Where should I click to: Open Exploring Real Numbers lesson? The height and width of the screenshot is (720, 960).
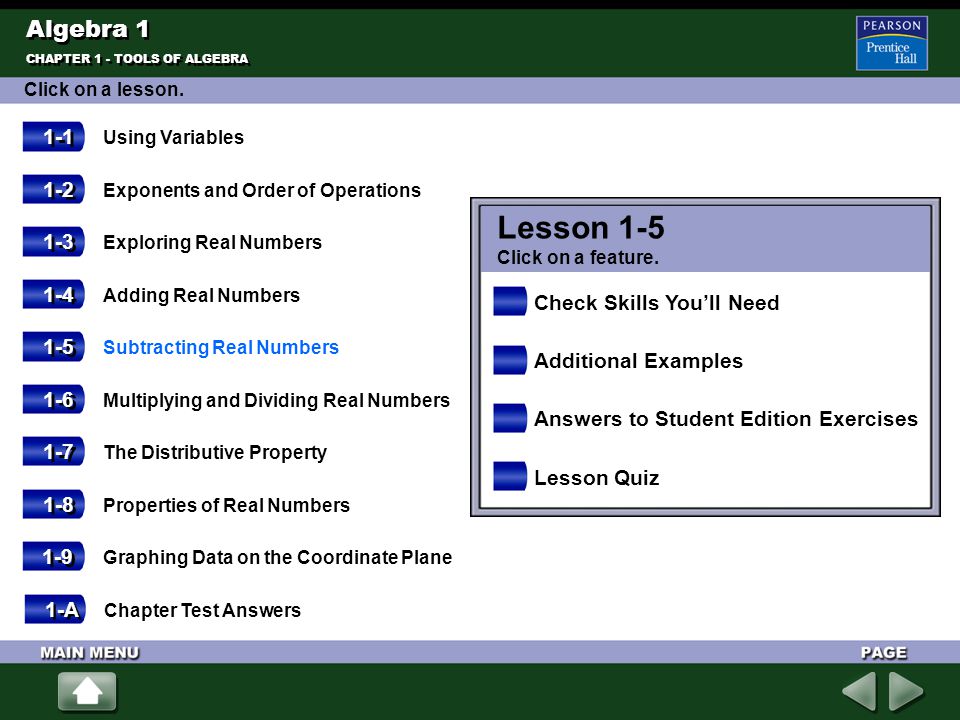pyautogui.click(x=212, y=242)
